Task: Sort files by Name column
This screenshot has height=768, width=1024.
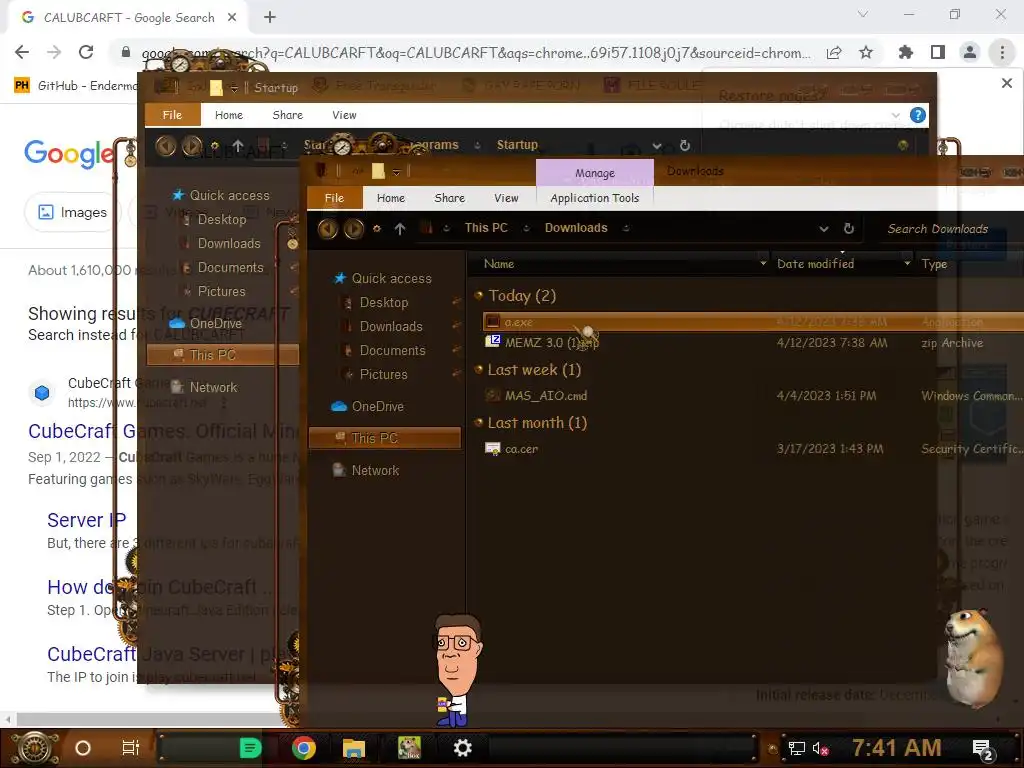Action: point(499,264)
